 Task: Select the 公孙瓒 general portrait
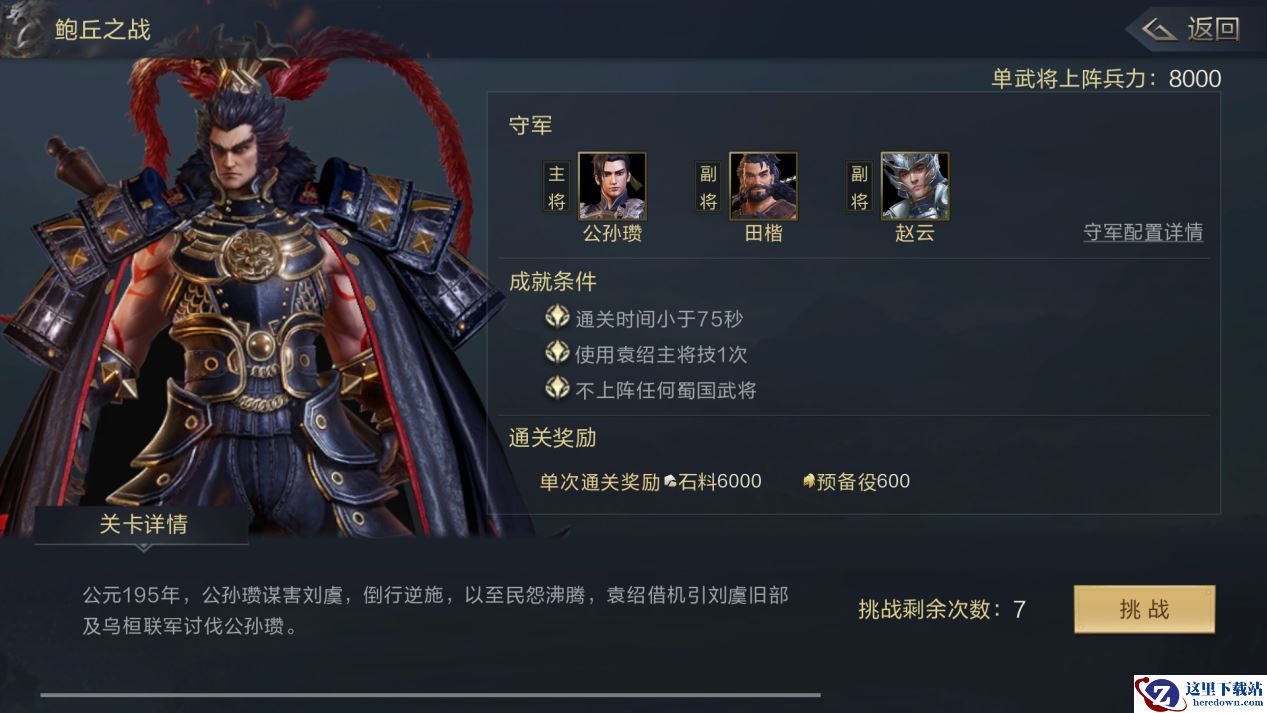612,186
